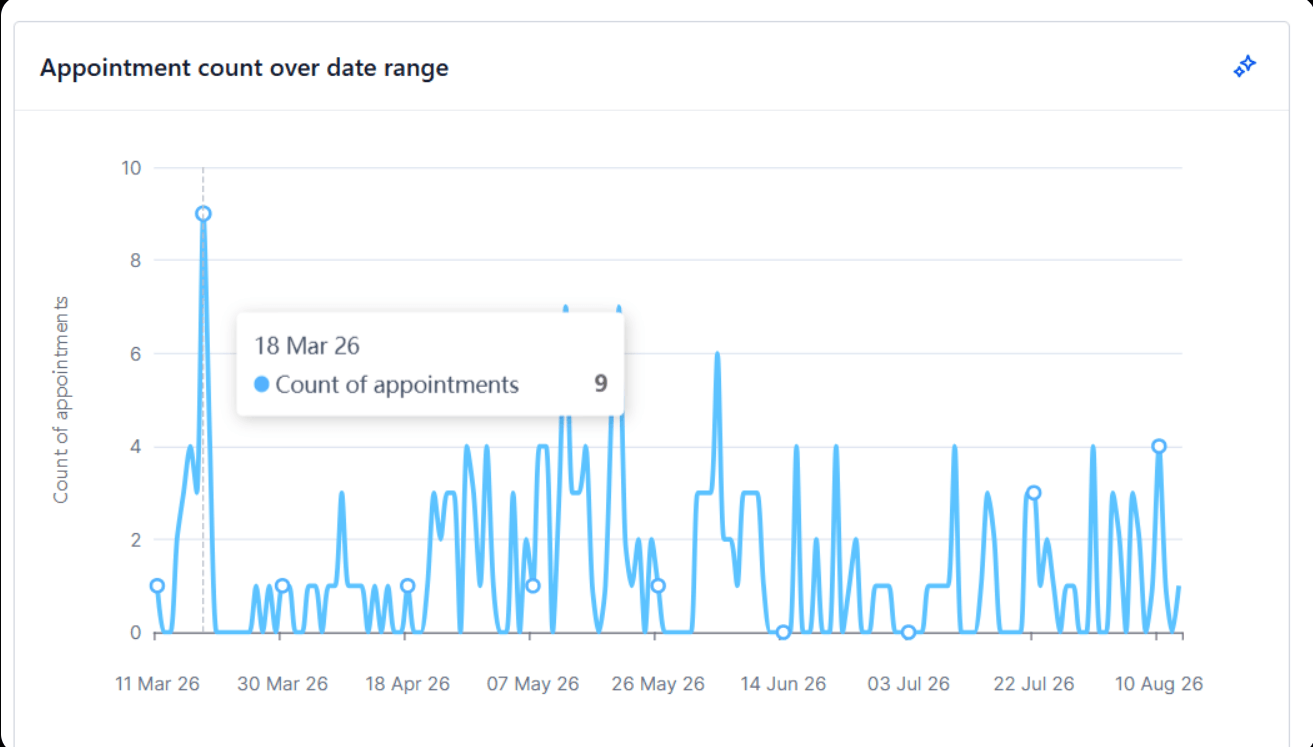Click the data point marker above 22 Jul 26
Screen dimensions: 1313x747
pyautogui.click(x=1034, y=492)
